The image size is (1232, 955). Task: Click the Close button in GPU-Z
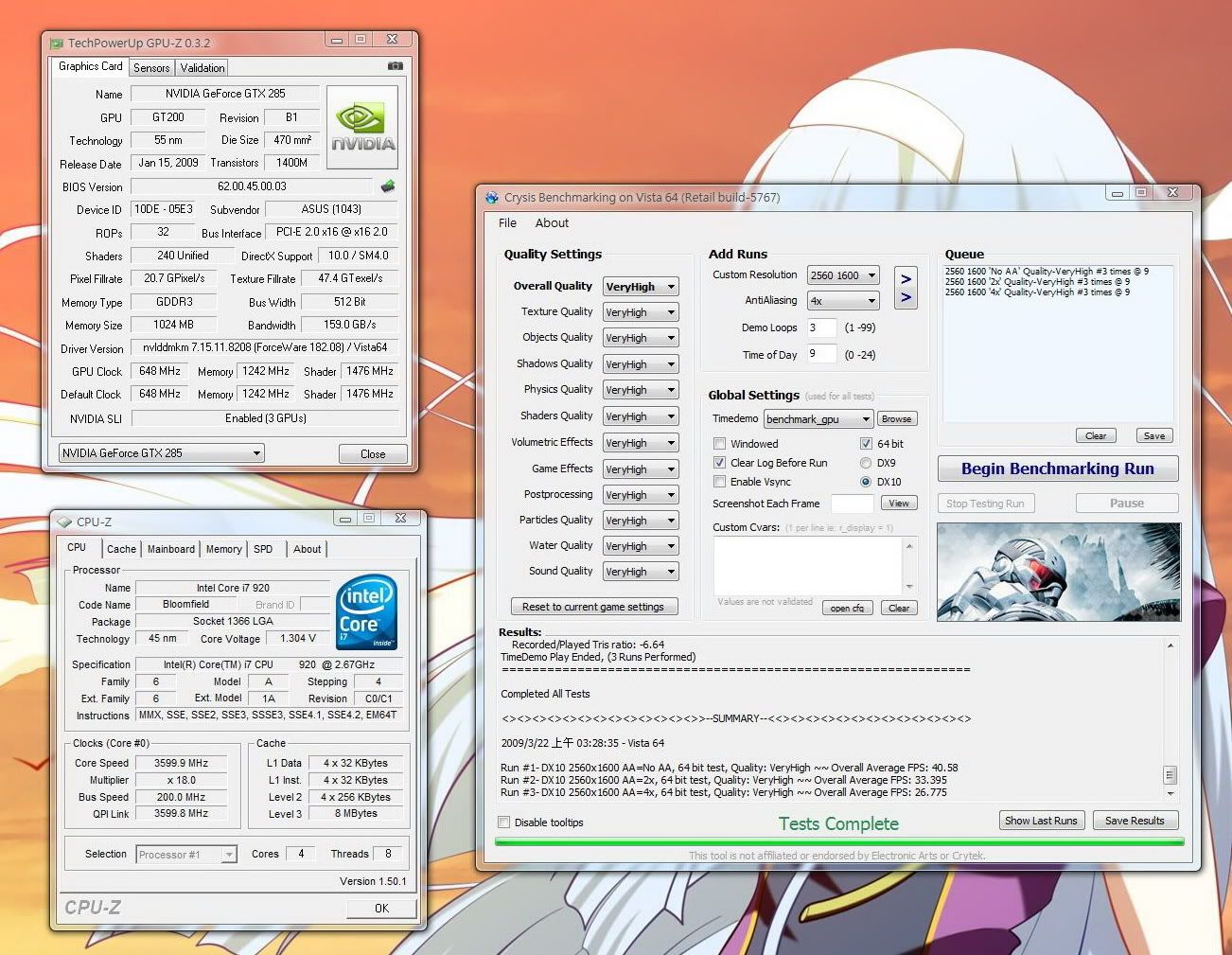(x=373, y=454)
